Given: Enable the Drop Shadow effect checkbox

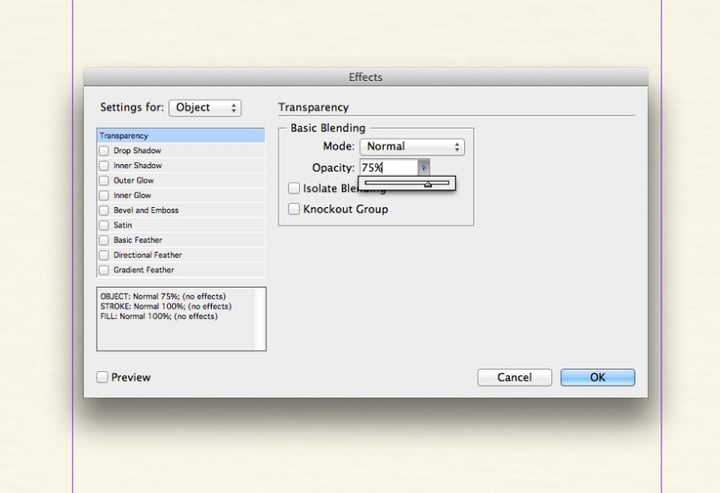Looking at the screenshot, I should (x=104, y=151).
